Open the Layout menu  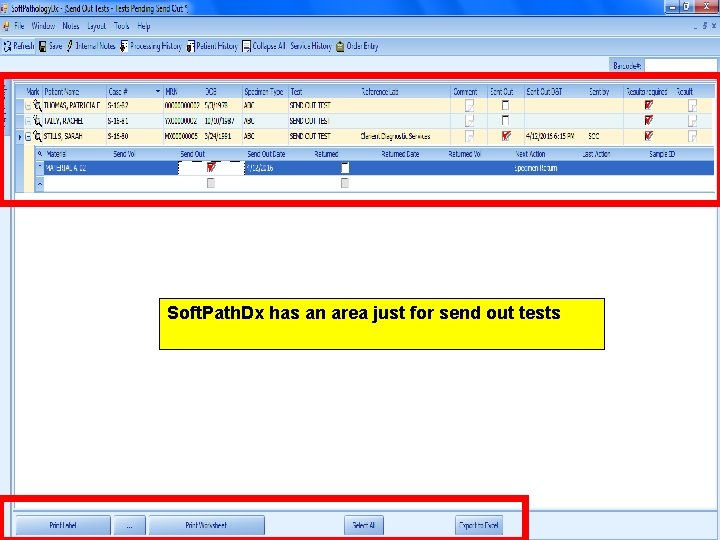(x=96, y=26)
